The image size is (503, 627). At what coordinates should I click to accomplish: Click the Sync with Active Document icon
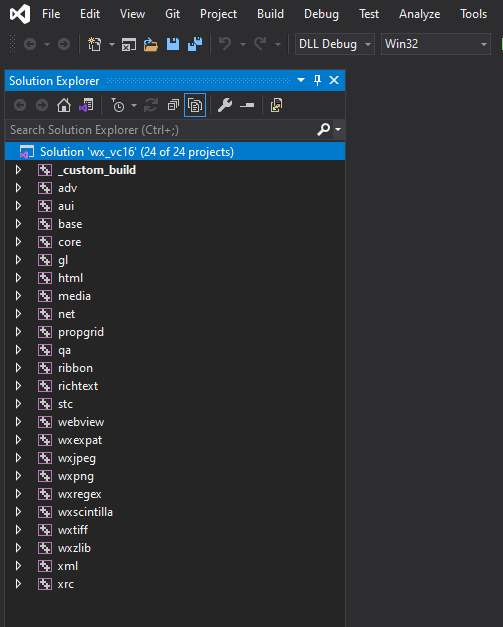point(151,106)
